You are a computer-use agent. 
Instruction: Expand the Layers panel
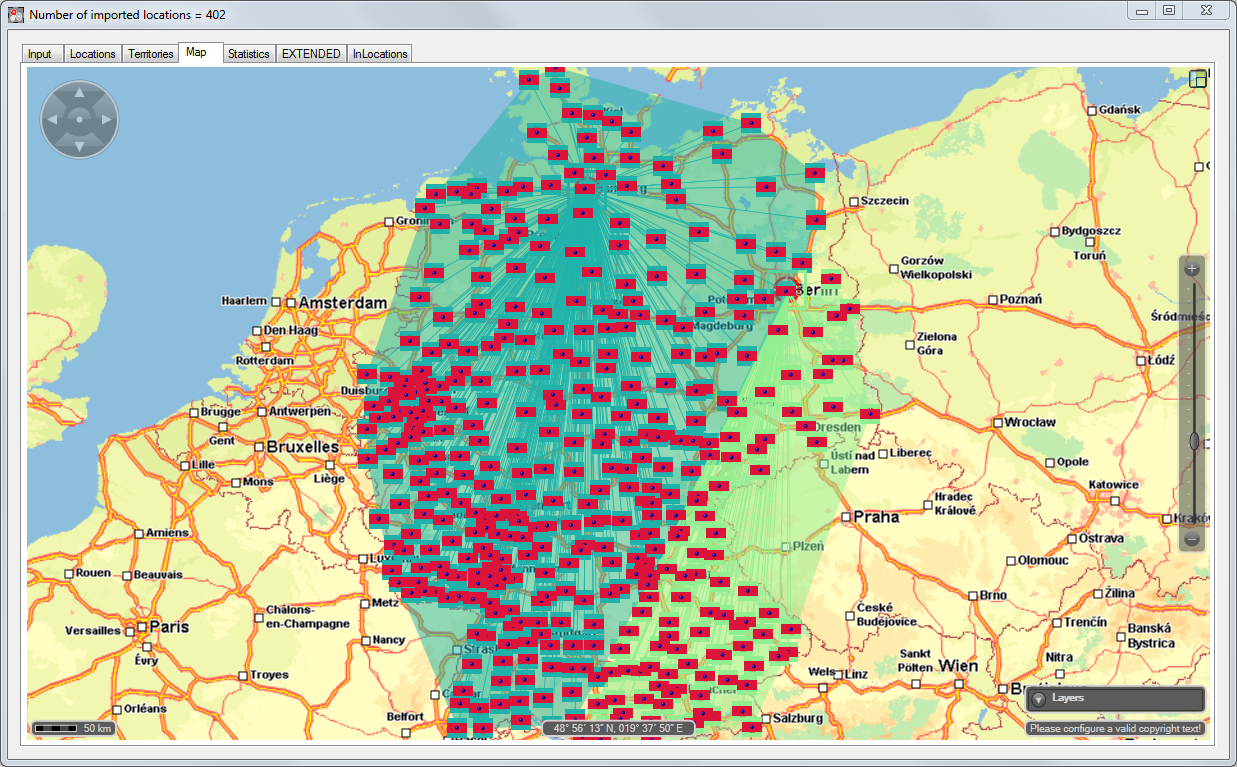click(x=1039, y=699)
